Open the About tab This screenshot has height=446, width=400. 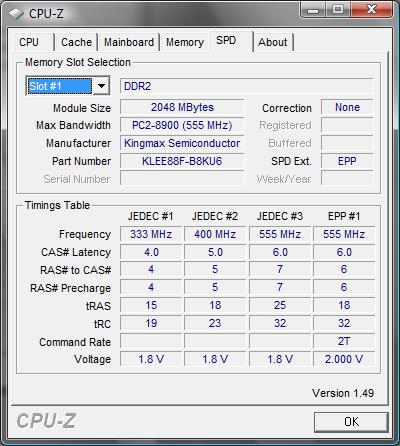(273, 42)
